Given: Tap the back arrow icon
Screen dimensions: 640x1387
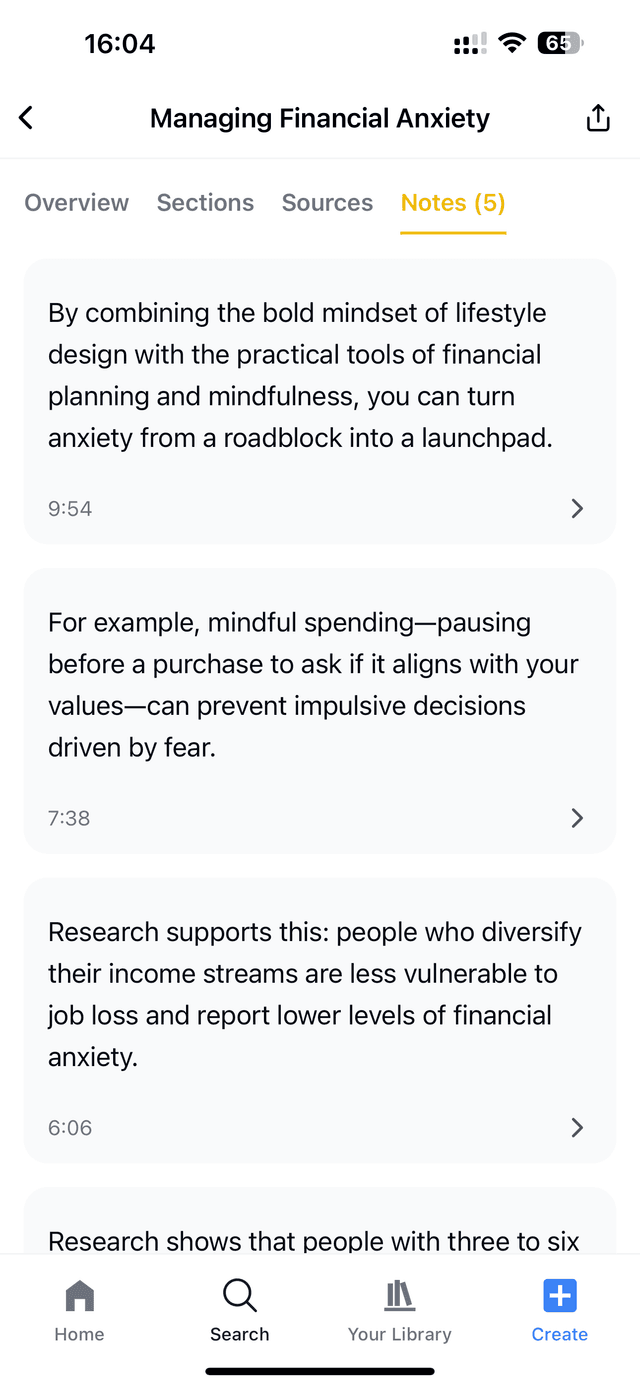Looking at the screenshot, I should [x=27, y=118].
